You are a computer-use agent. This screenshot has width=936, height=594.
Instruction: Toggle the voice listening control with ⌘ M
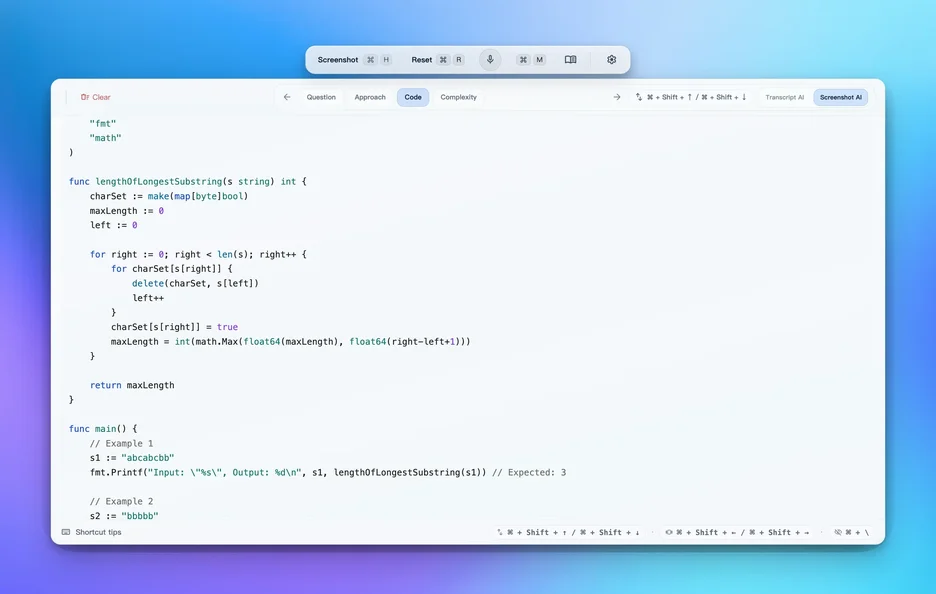point(531,59)
